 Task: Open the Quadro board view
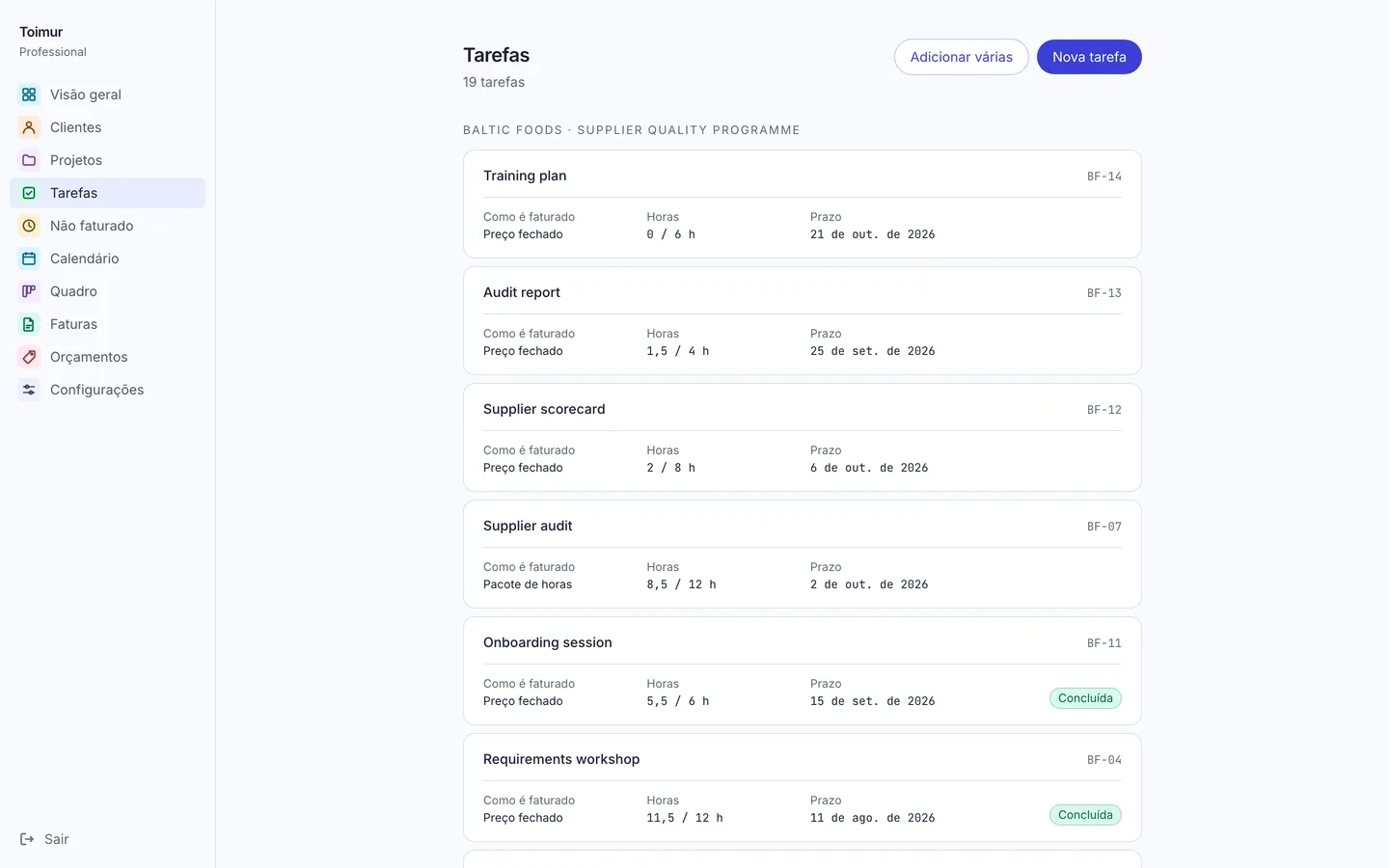pyautogui.click(x=108, y=291)
